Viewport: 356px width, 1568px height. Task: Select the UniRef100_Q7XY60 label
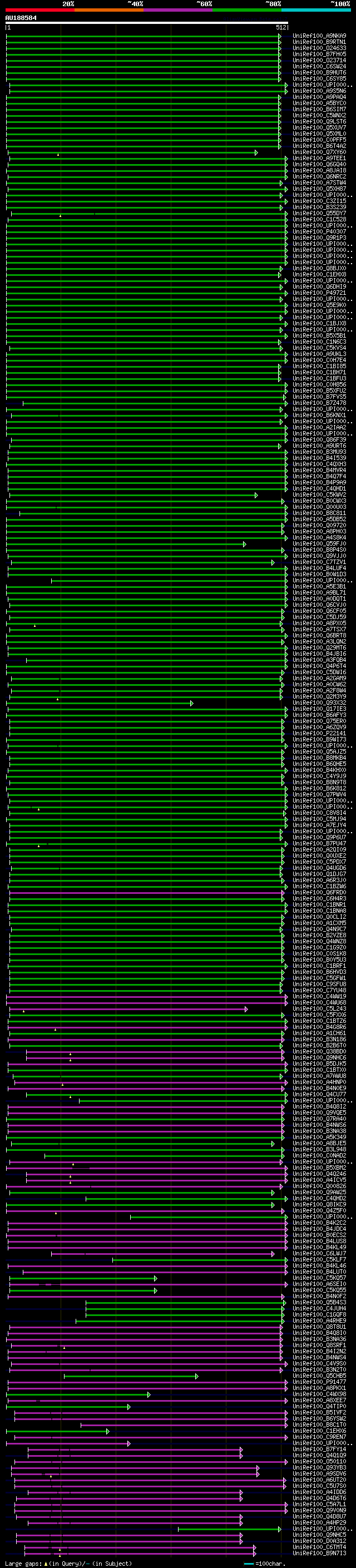click(319, 152)
